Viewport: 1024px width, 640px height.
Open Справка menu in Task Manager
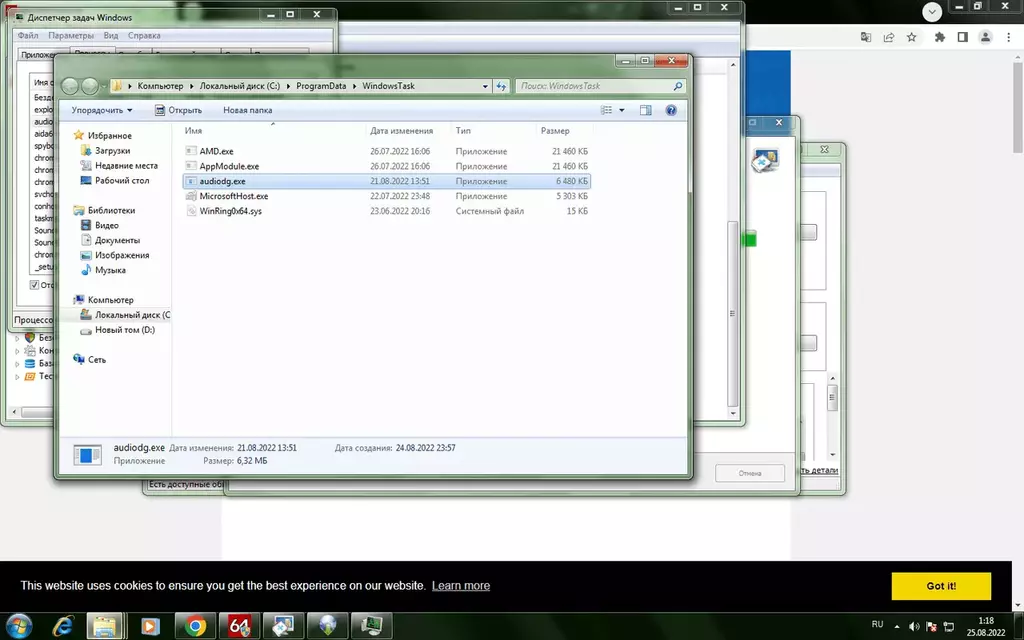(144, 35)
